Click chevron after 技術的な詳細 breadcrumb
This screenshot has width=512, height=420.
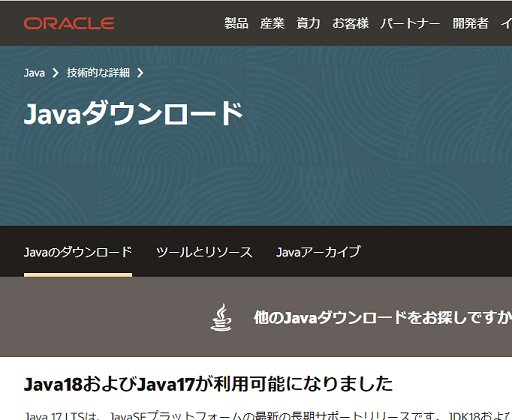140,73
